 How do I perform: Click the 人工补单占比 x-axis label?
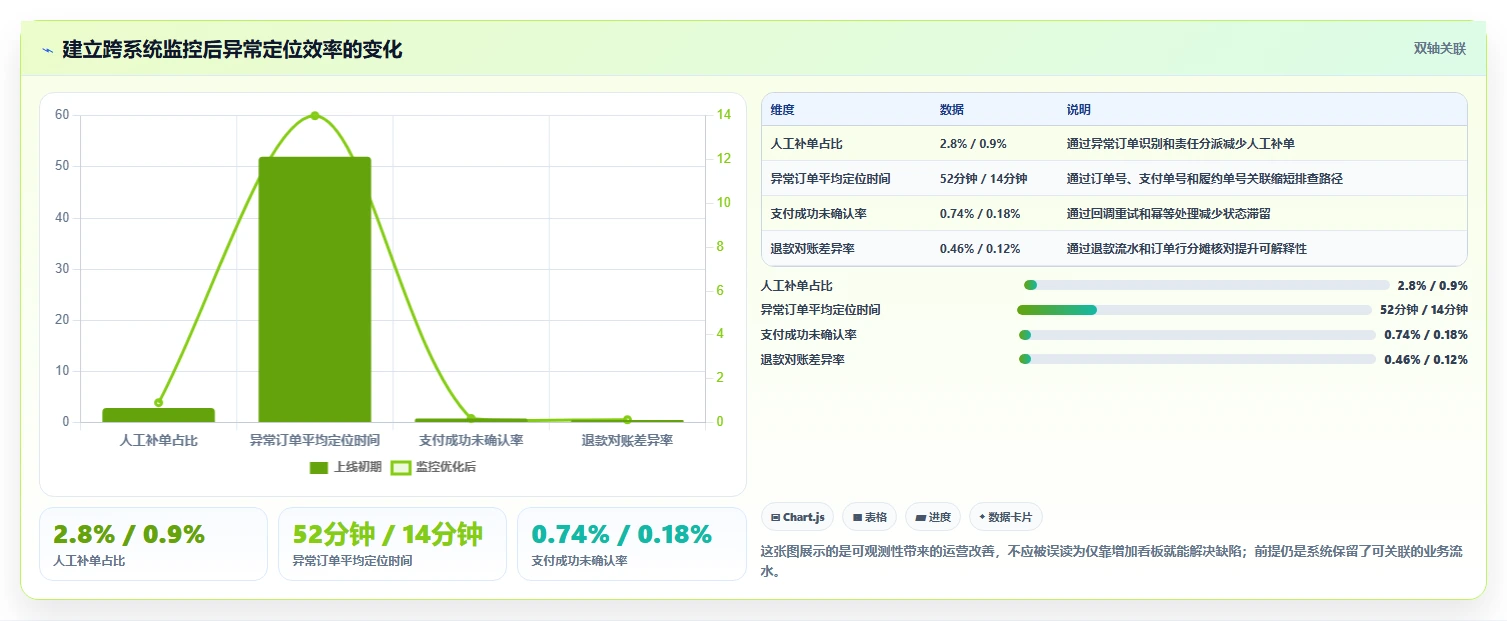point(159,440)
